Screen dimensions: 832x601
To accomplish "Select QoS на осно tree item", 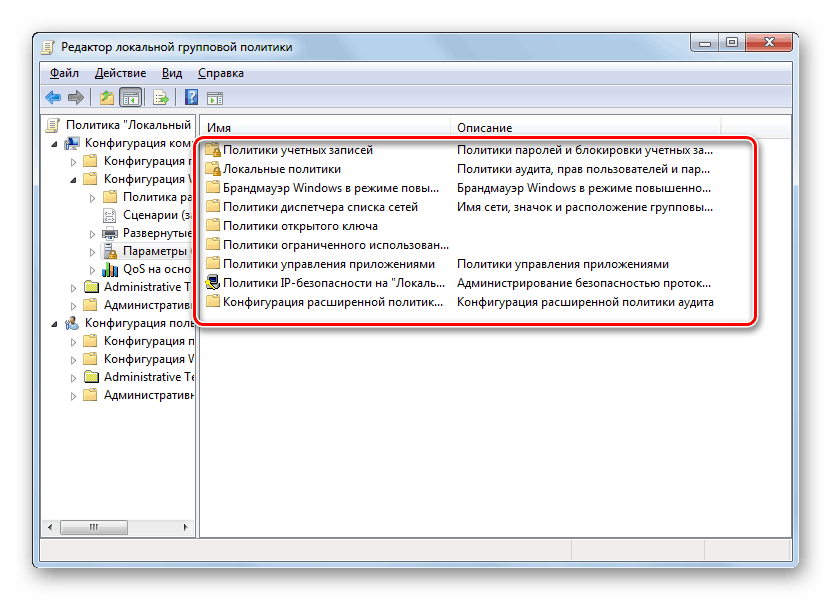I will tap(157, 269).
